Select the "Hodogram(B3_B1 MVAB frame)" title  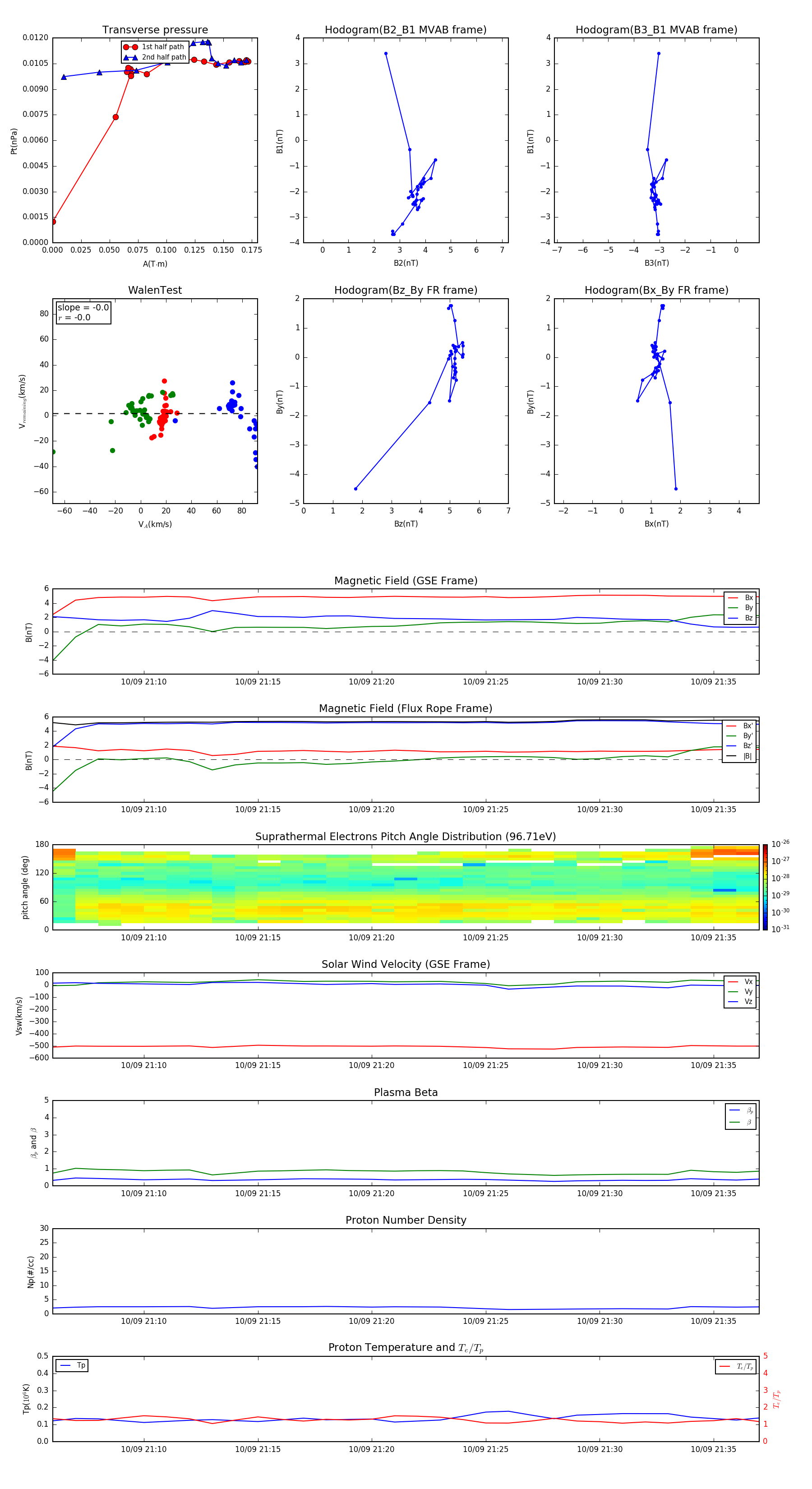coord(656,30)
